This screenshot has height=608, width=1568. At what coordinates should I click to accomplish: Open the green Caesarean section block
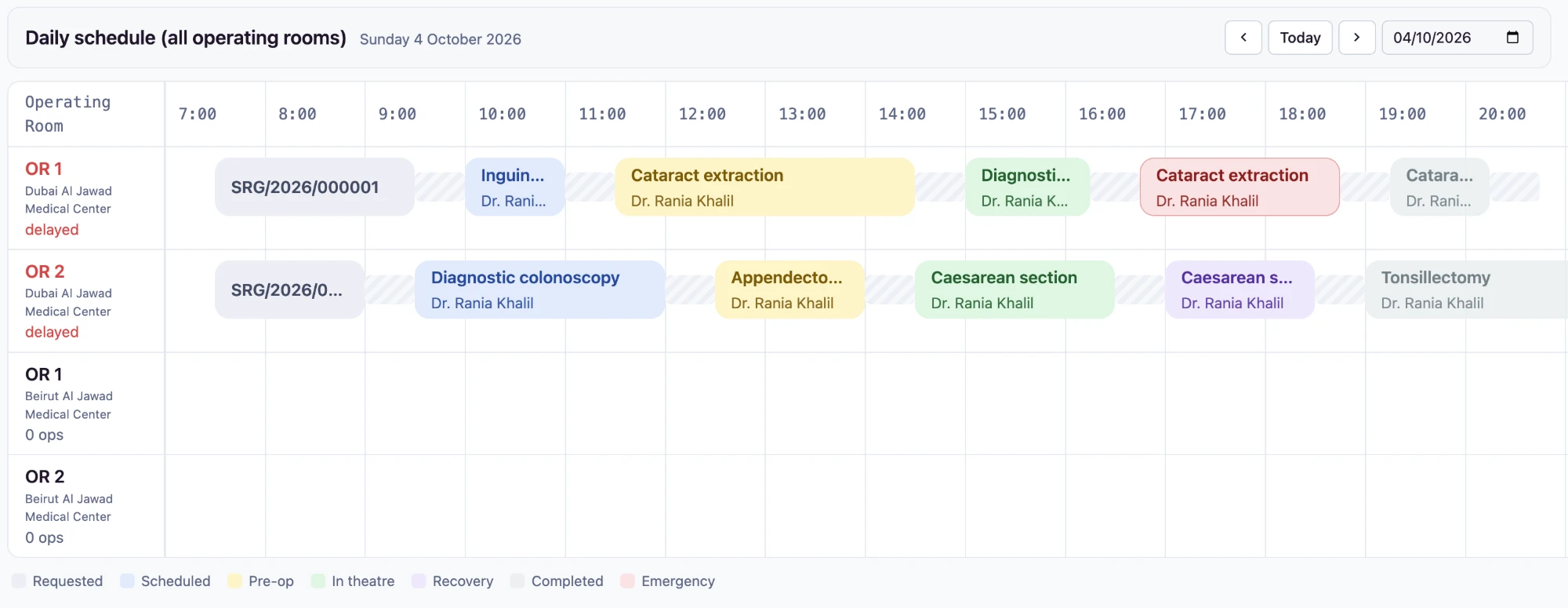[x=1014, y=289]
